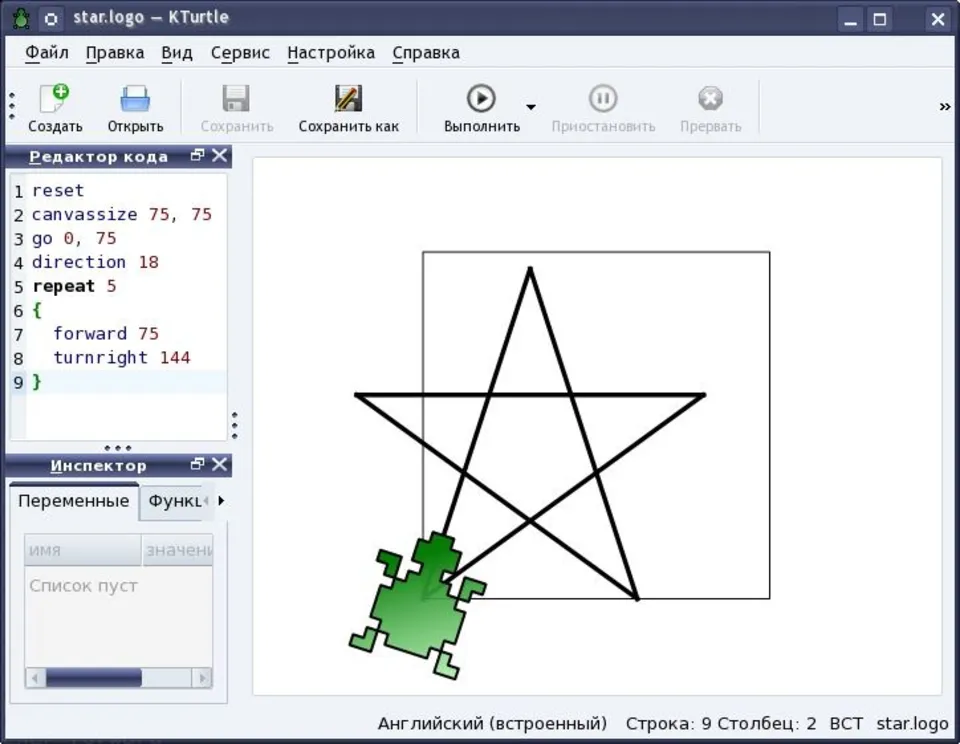Click the green turtle sprite on canvas
The width and height of the screenshot is (960, 744).
(418, 605)
